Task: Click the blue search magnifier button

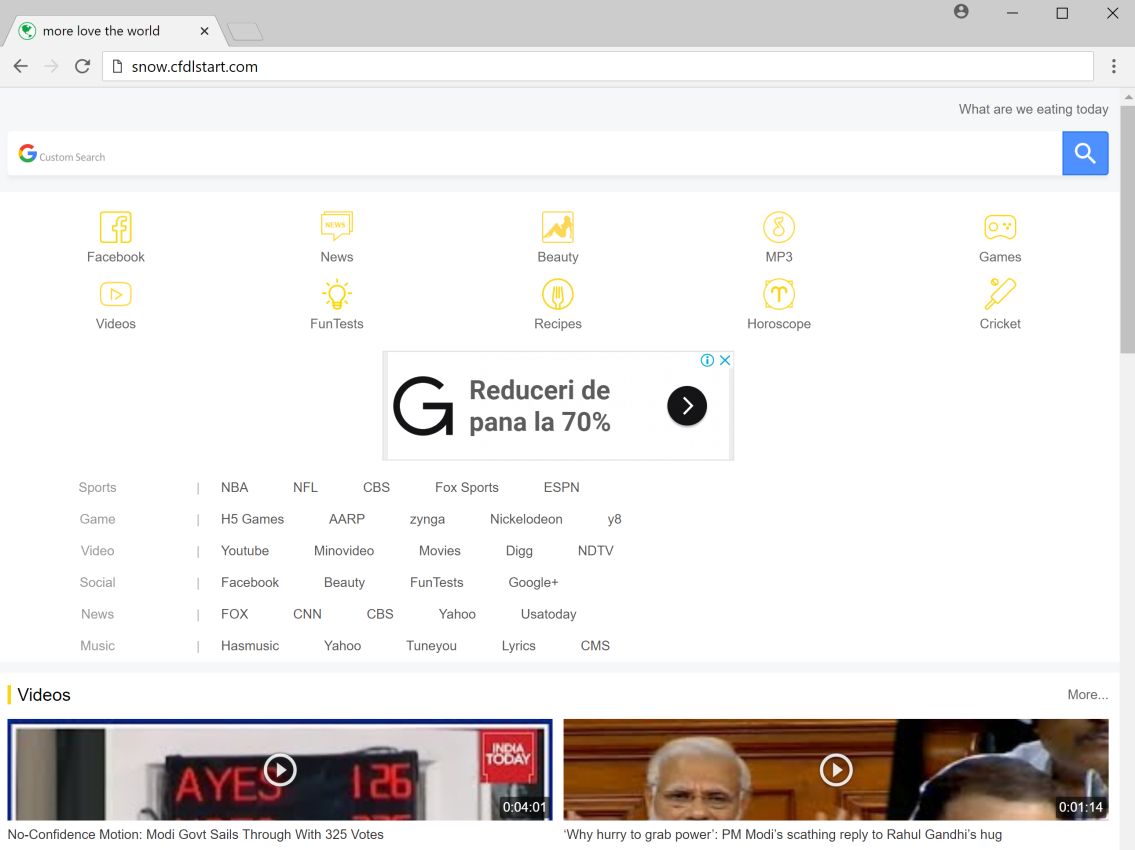Action: 1085,153
